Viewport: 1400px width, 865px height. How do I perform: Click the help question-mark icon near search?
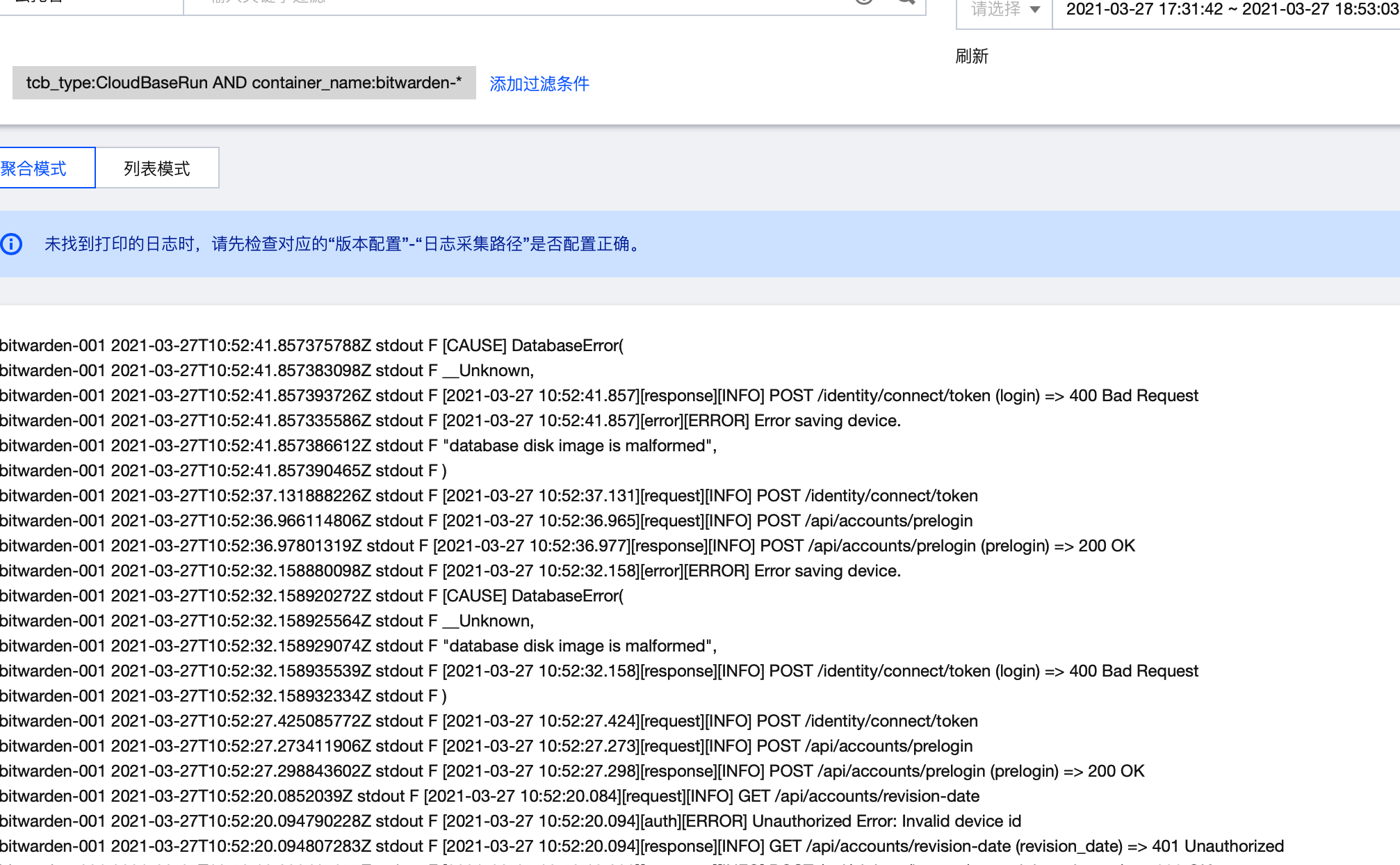(864, 3)
